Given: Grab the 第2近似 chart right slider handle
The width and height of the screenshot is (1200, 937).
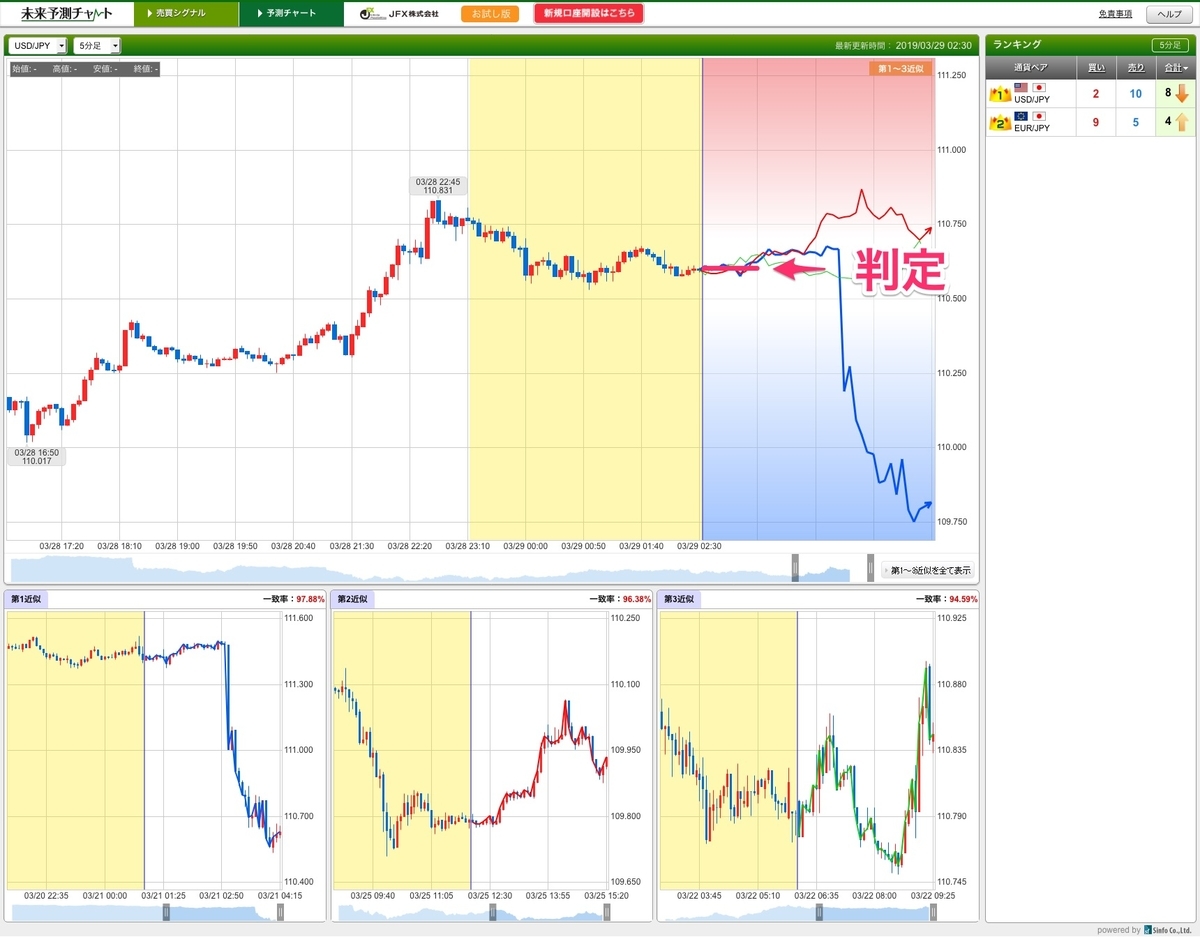Looking at the screenshot, I should coord(606,912).
